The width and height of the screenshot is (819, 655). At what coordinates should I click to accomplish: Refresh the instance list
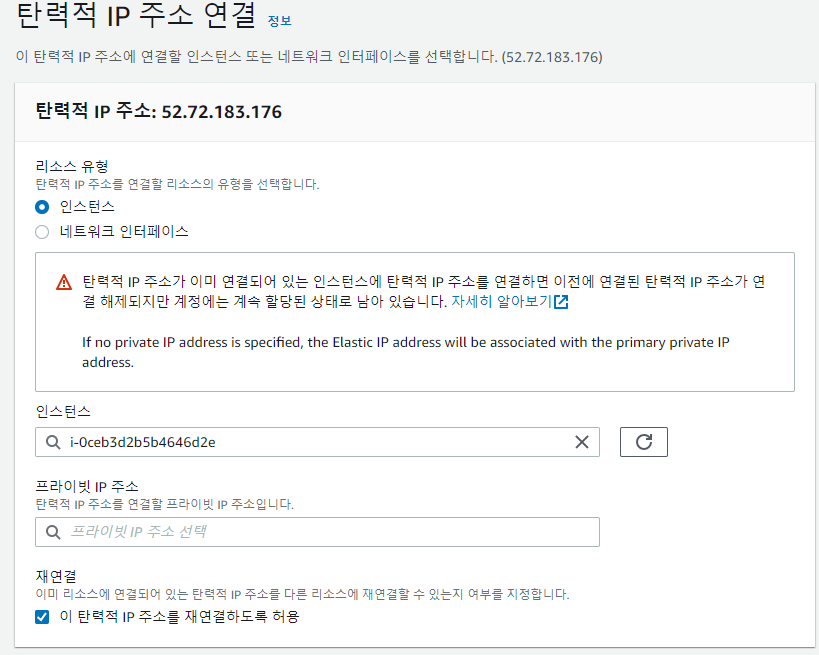pyautogui.click(x=644, y=442)
